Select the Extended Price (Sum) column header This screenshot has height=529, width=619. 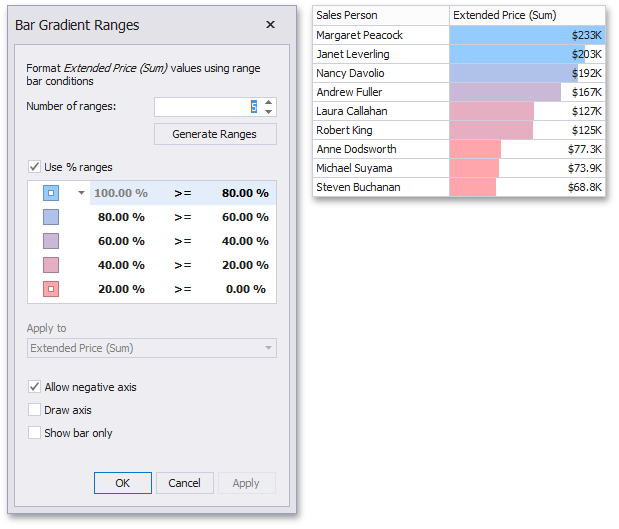click(x=527, y=15)
